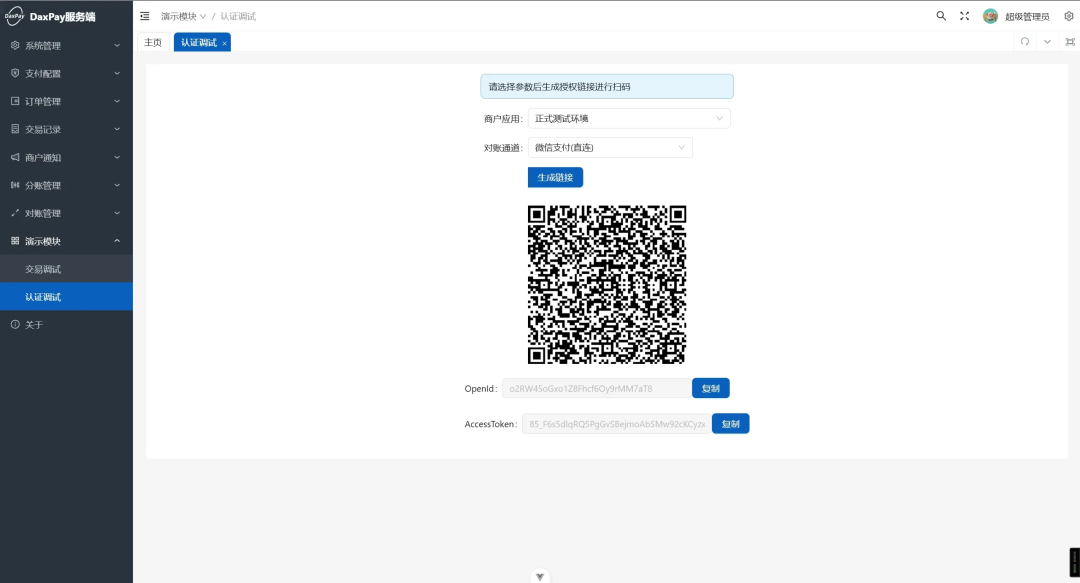Screen dimensions: 1080x583
Task: Open tab options dropdown arrow
Action: 1047,42
